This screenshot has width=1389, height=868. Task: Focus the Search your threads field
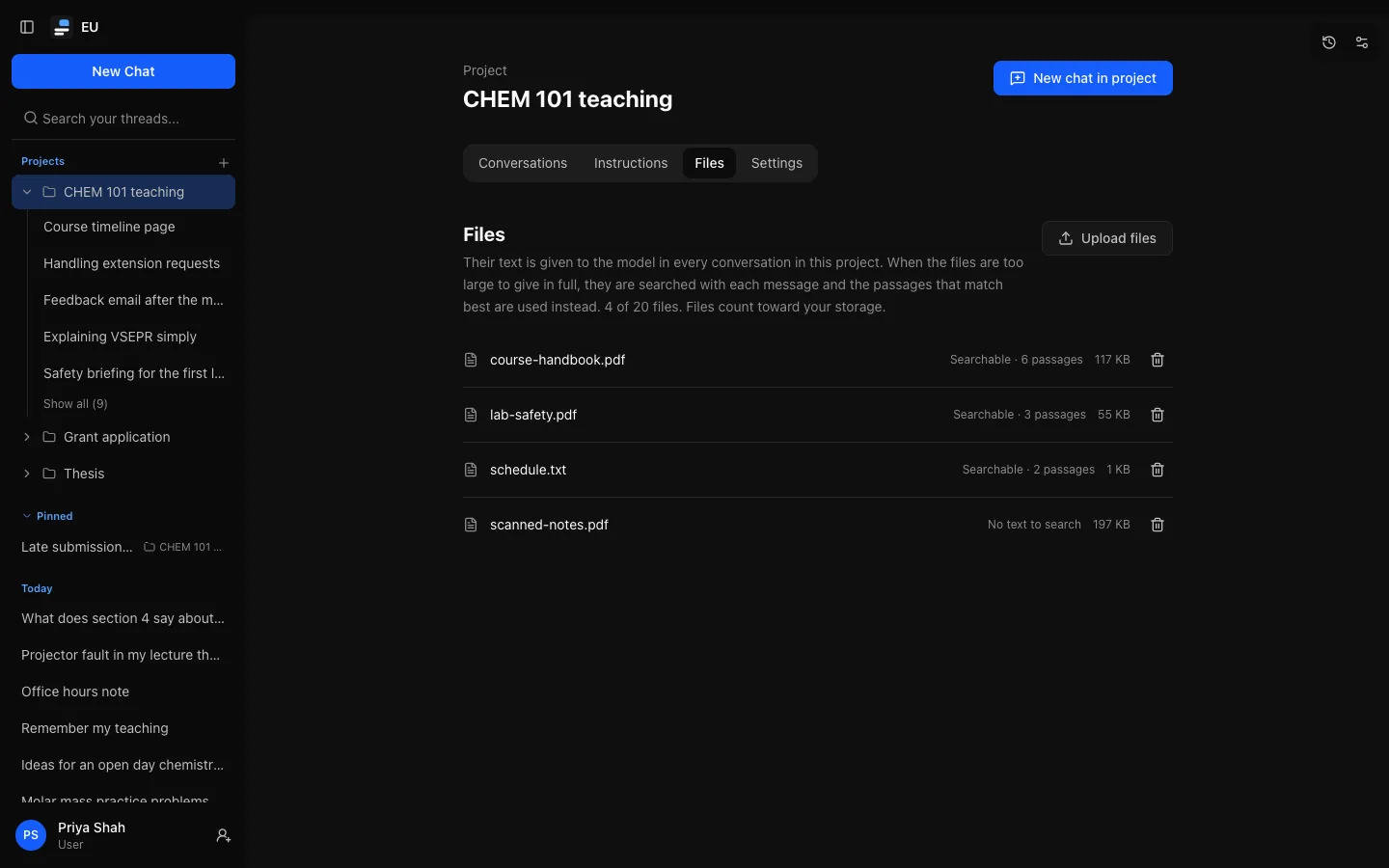123,119
